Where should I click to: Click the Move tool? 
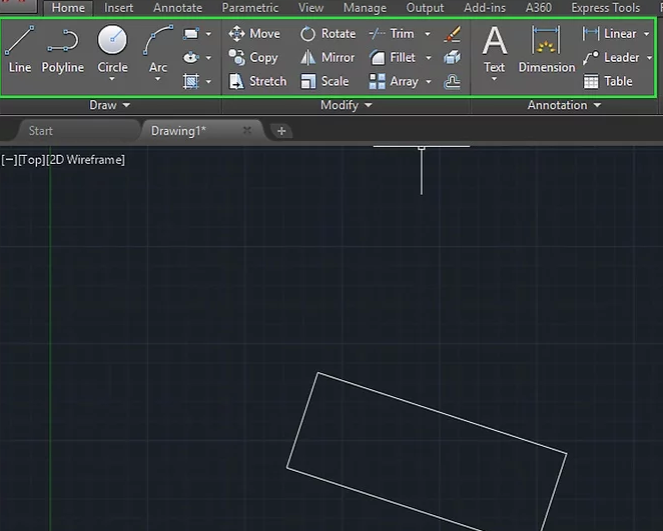(x=254, y=33)
